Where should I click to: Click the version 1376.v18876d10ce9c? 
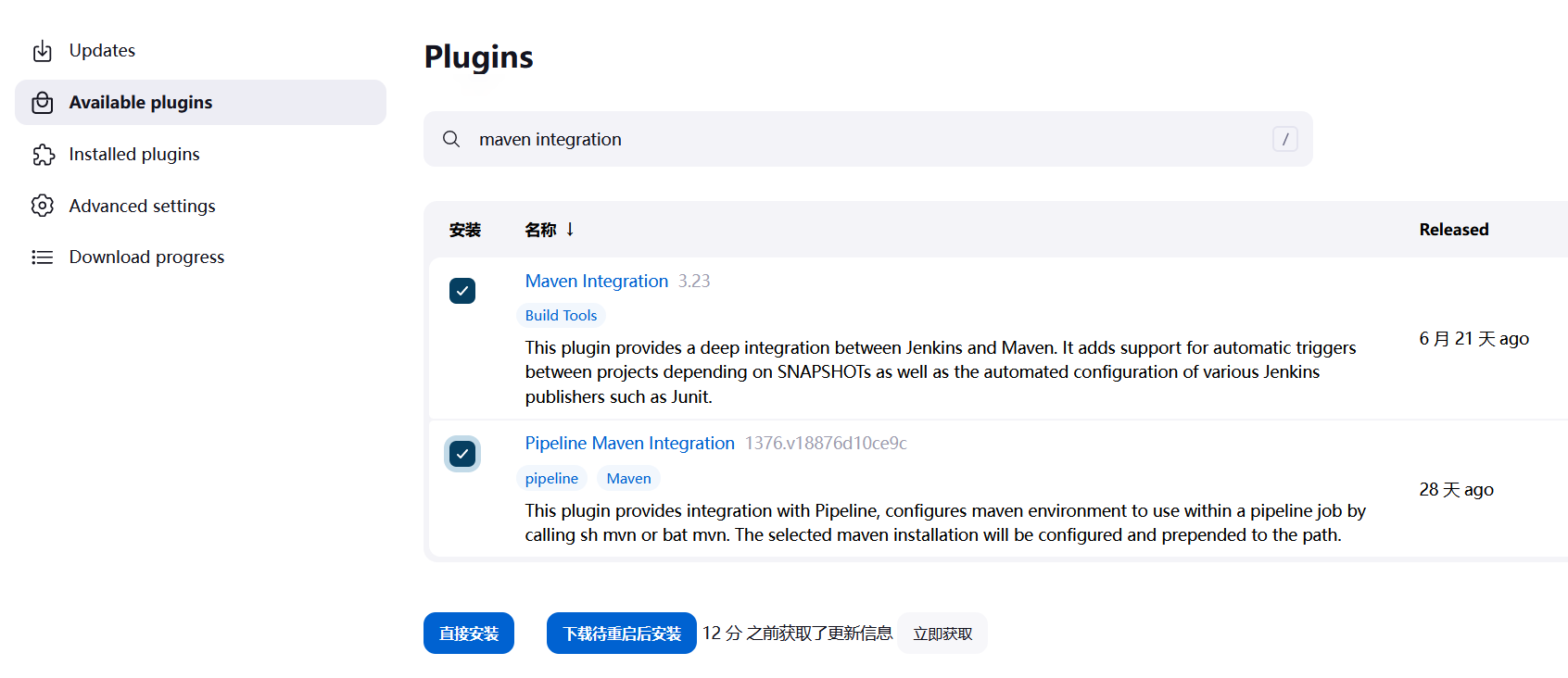(826, 443)
